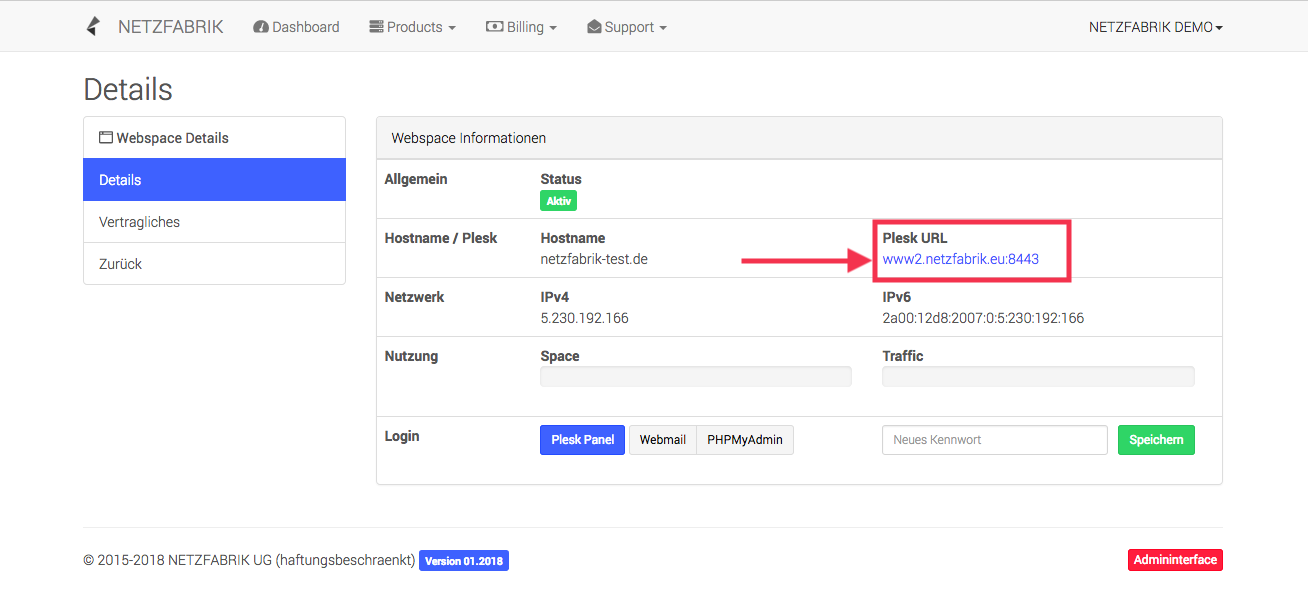
Task: Click the Webspace Details window icon
Action: [105, 138]
